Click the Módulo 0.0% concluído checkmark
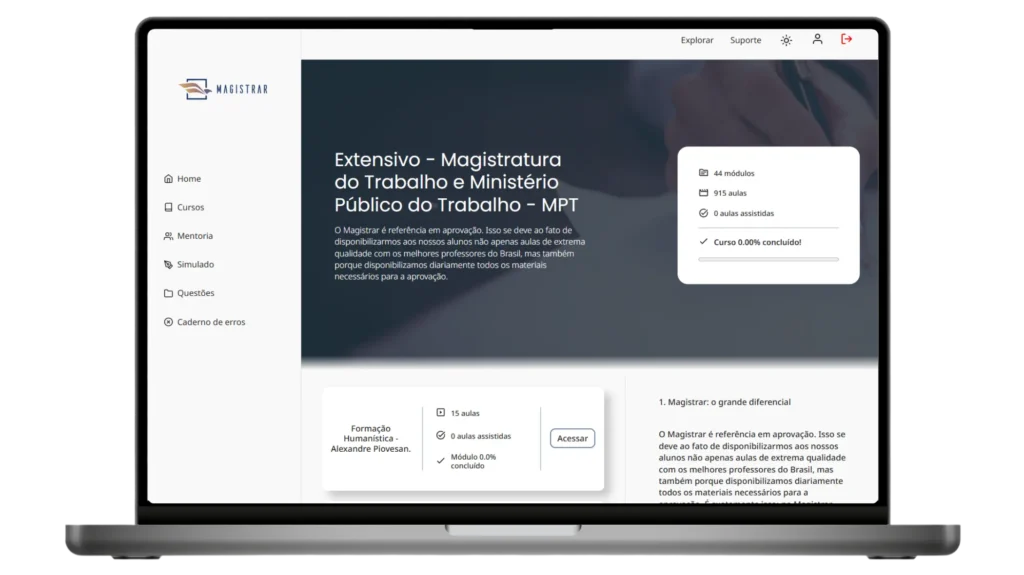1024x575 pixels. (441, 461)
